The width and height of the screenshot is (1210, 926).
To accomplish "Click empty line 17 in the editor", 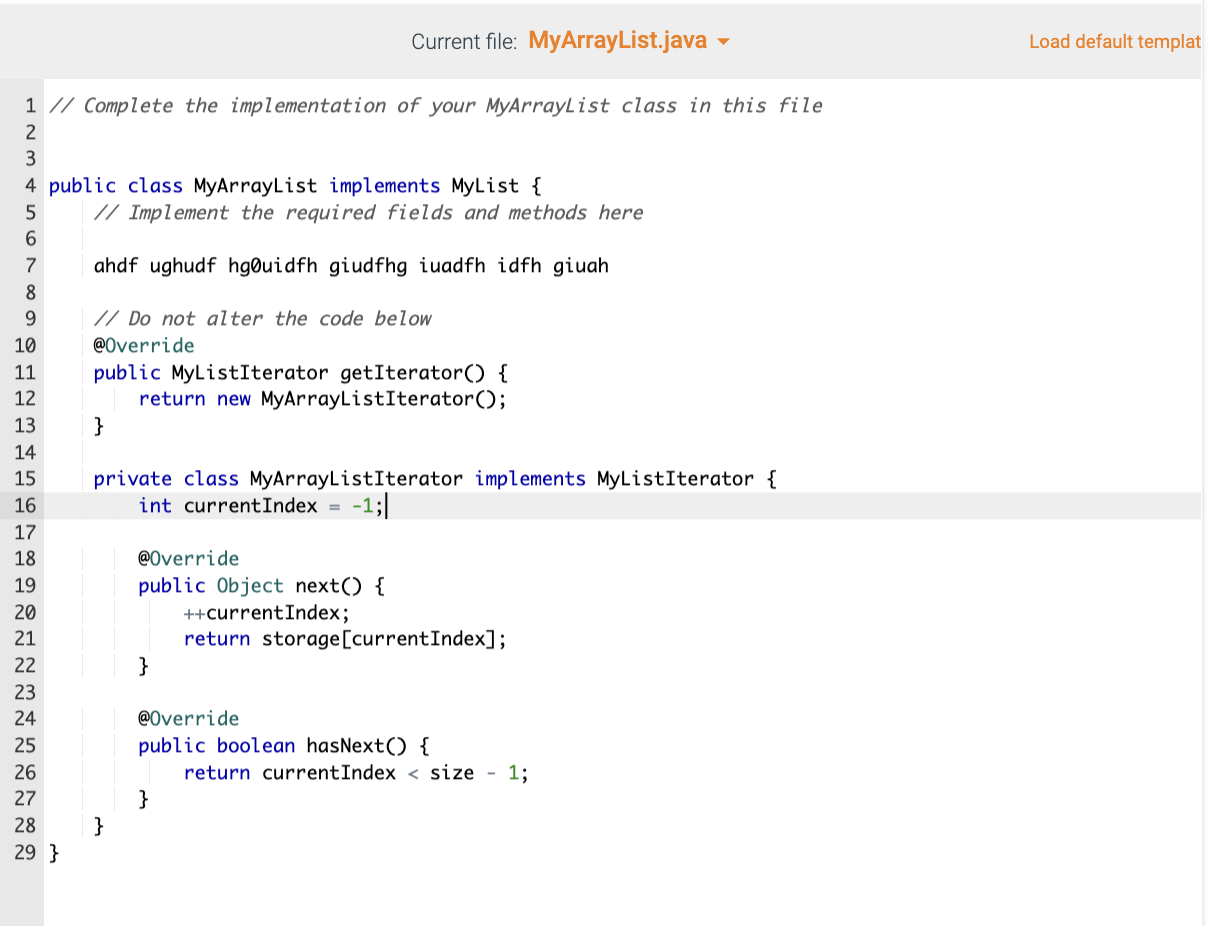I will tap(620, 532).
